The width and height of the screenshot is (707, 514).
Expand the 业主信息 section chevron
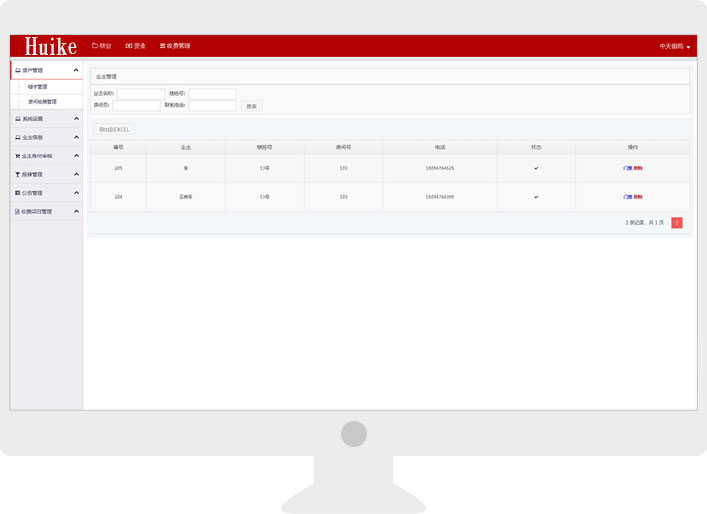coord(76,137)
